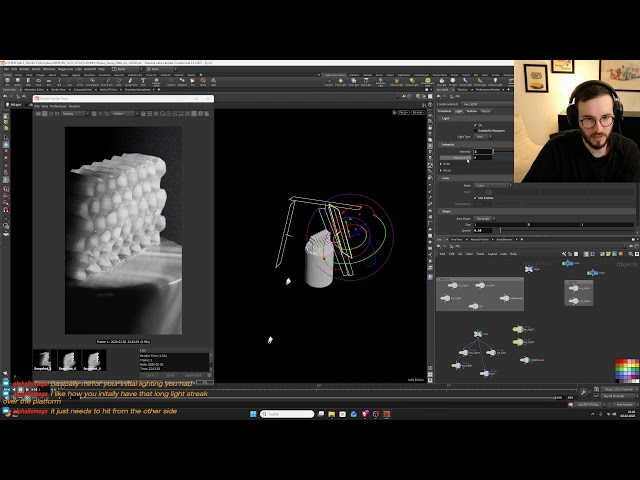
Task: Select the Sphere shelf tool
Action: (x=18, y=82)
